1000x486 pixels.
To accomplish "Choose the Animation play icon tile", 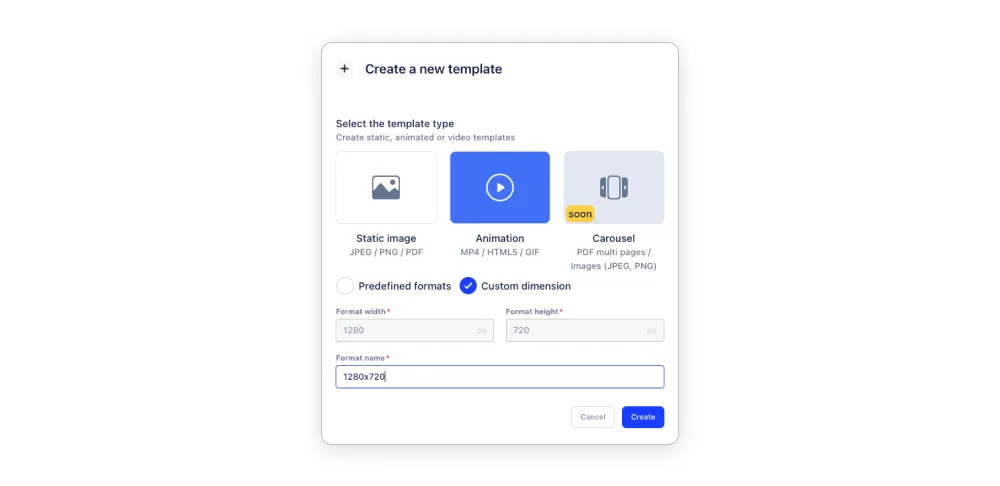I will [500, 188].
